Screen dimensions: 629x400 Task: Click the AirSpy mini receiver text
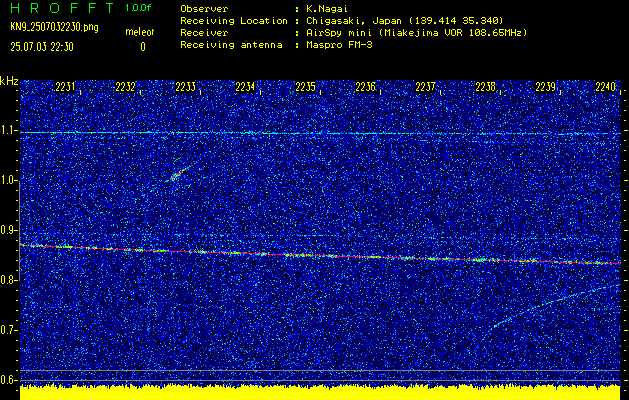point(417,33)
